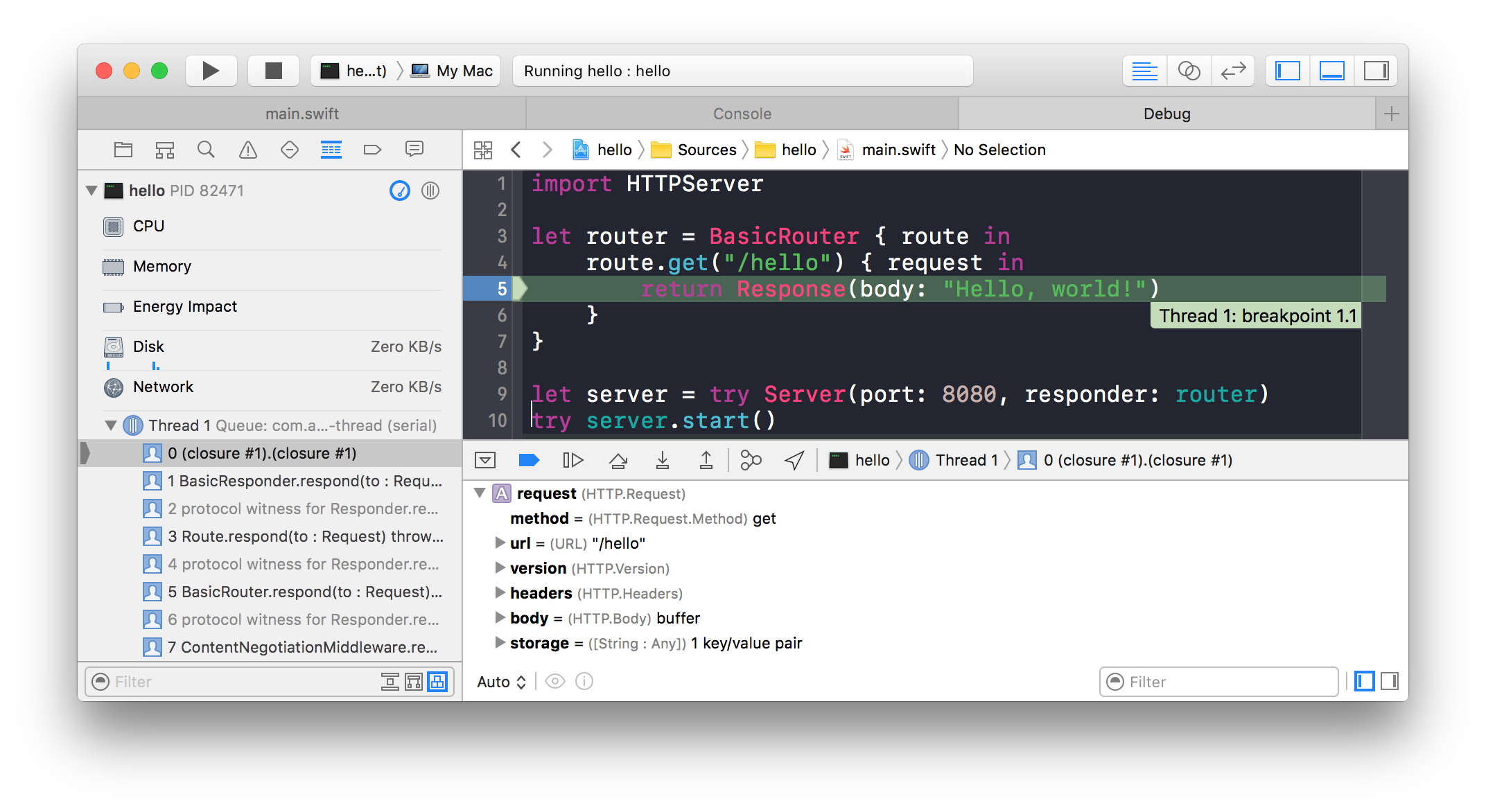1486x812 pixels.
Task: Click Continue program execution button
Action: [x=573, y=460]
